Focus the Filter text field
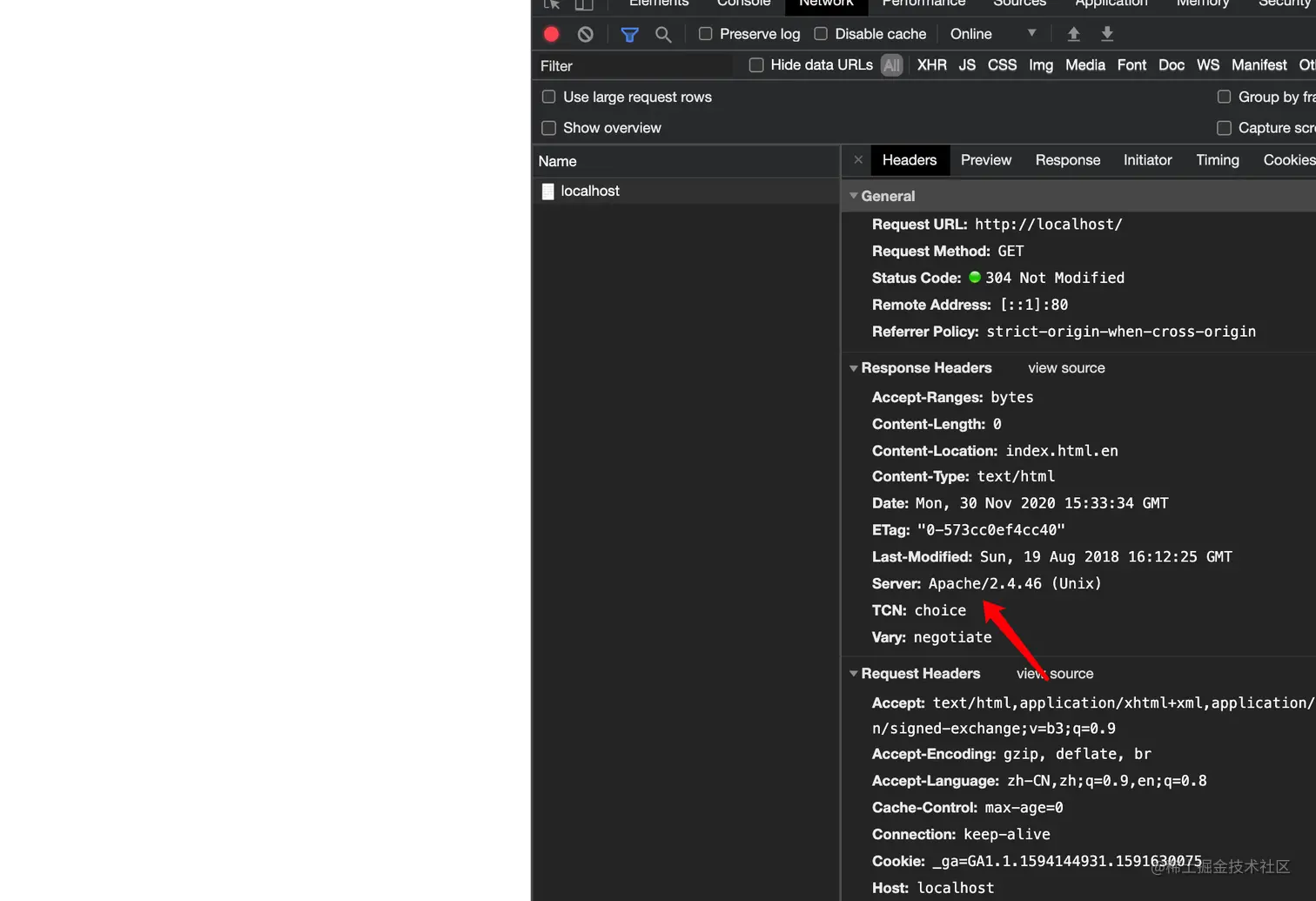The height and width of the screenshot is (901, 1316). (635, 66)
